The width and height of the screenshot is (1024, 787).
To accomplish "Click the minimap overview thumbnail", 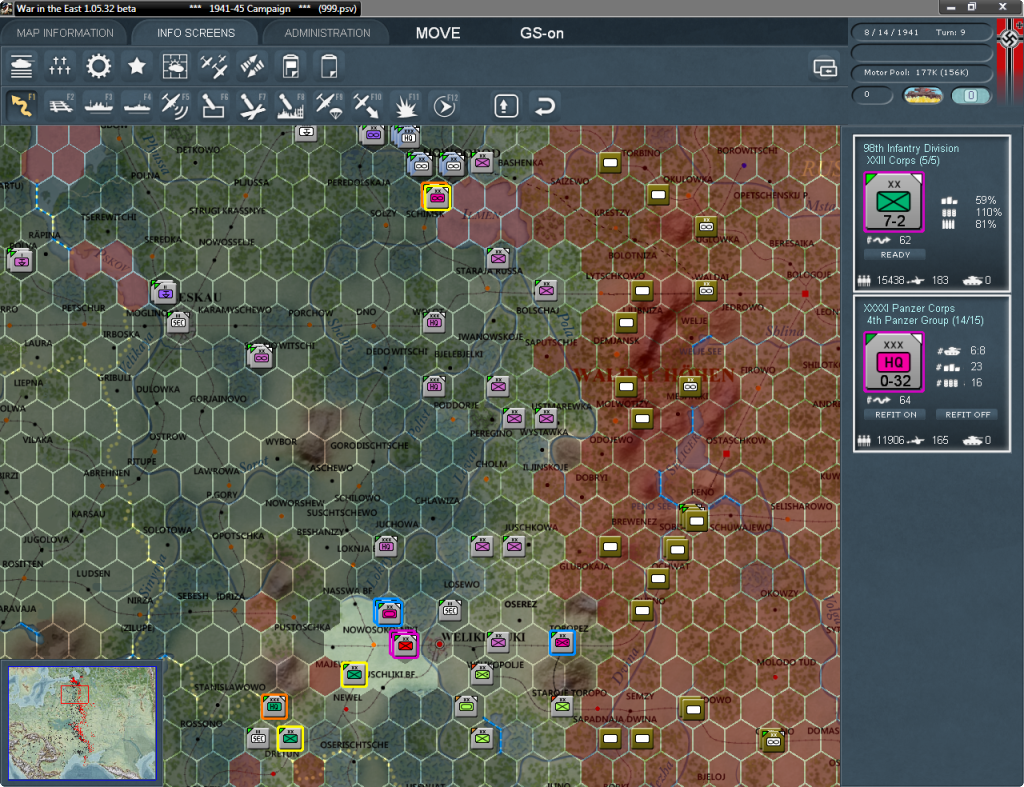I will pyautogui.click(x=82, y=722).
